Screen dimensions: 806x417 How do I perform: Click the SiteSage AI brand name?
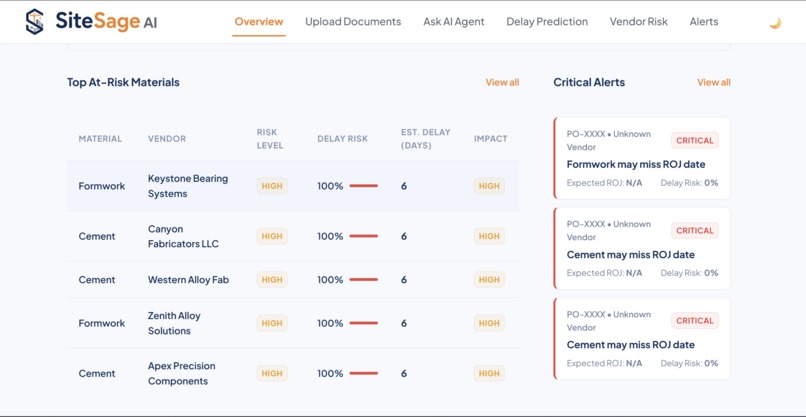click(x=106, y=22)
